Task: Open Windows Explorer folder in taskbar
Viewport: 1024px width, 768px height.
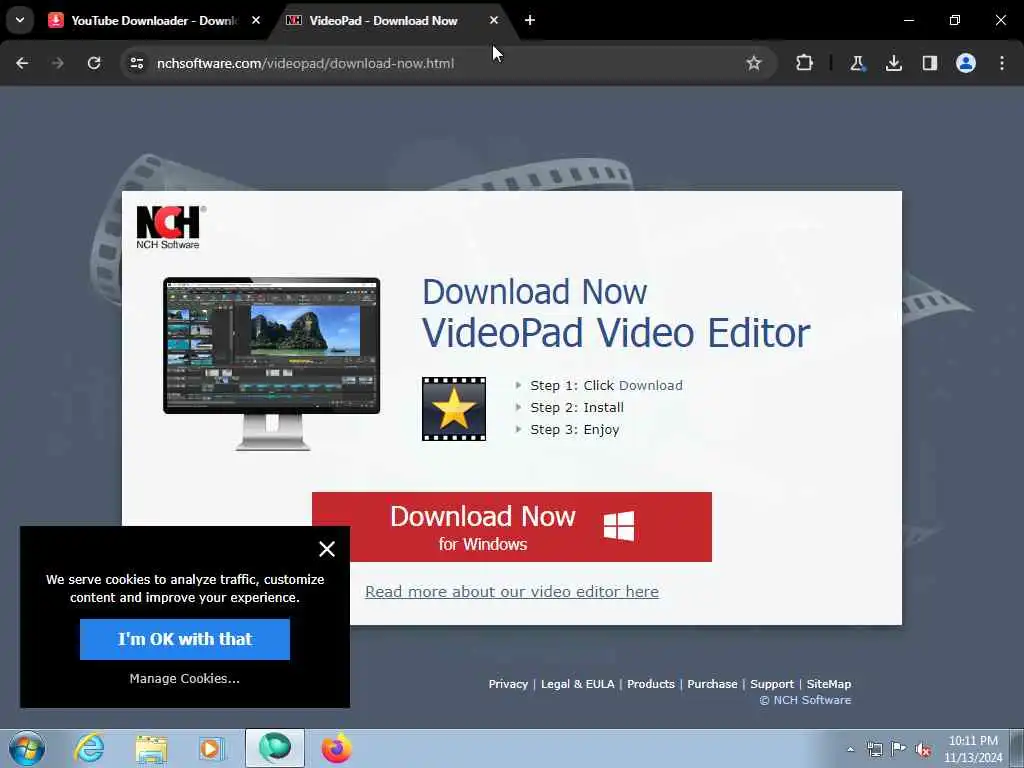Action: 152,748
